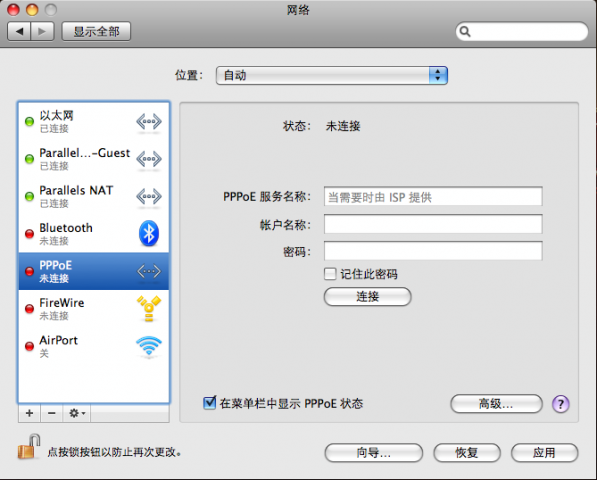
Task: Remove selected service with minus button
Action: [x=52, y=413]
